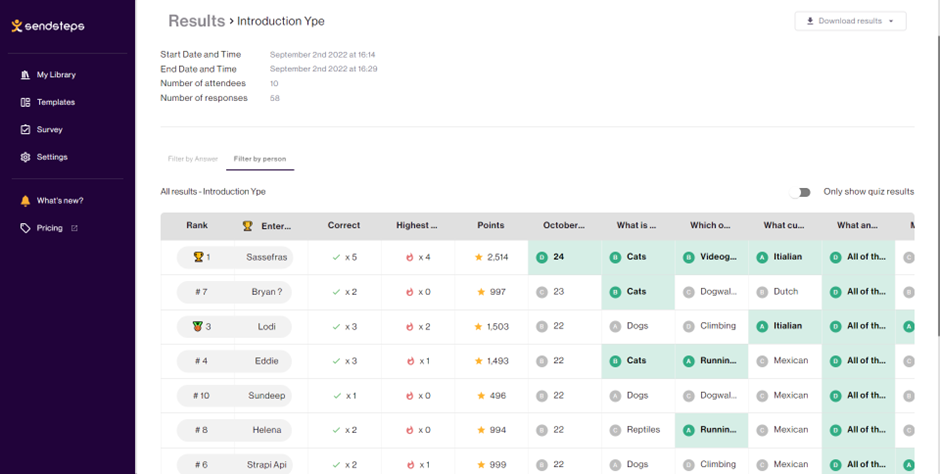
Task: Click the flame streak icon in Sassefras row
Action: pos(410,257)
